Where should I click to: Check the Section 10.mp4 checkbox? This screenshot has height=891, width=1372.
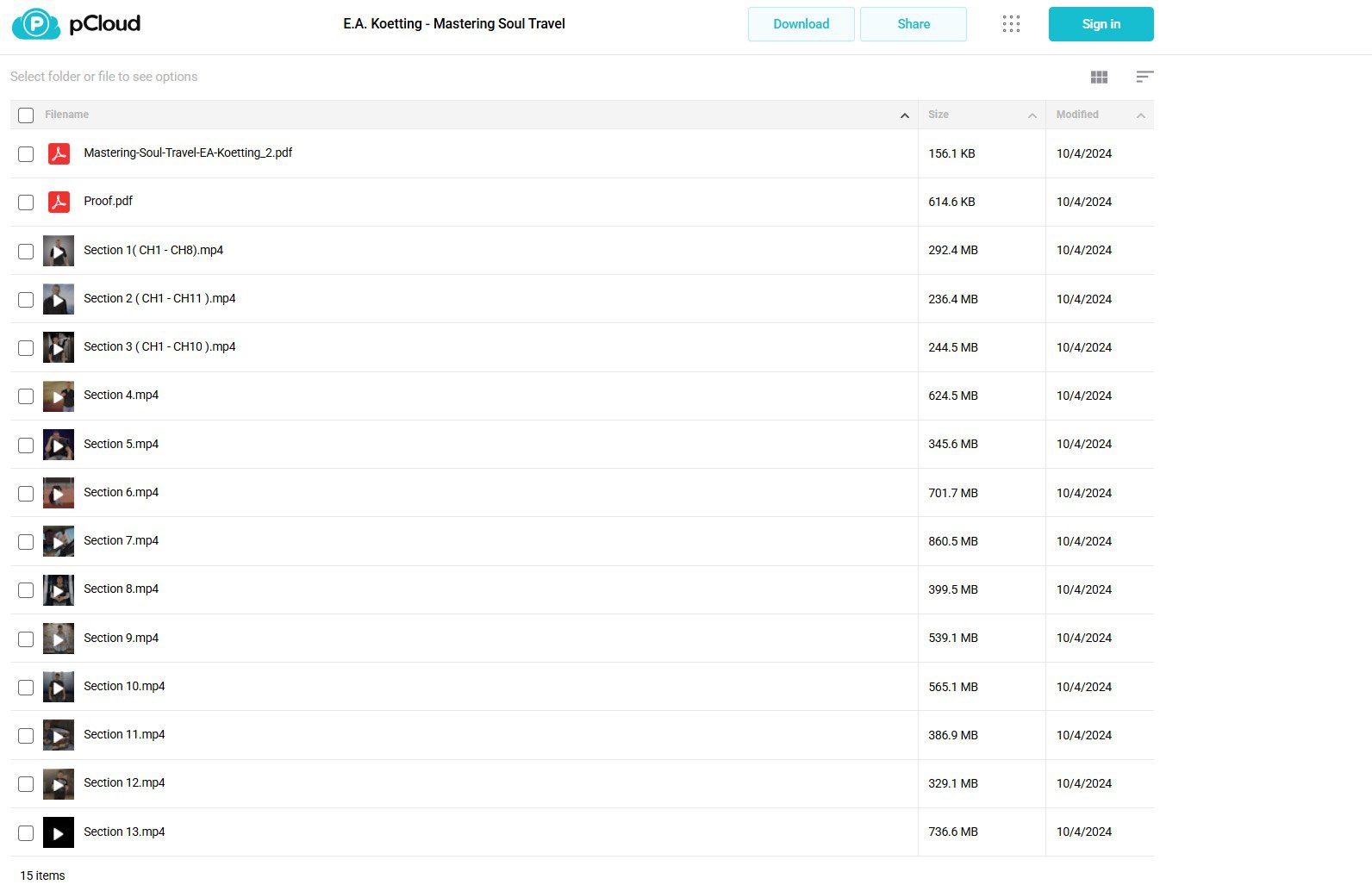point(26,687)
